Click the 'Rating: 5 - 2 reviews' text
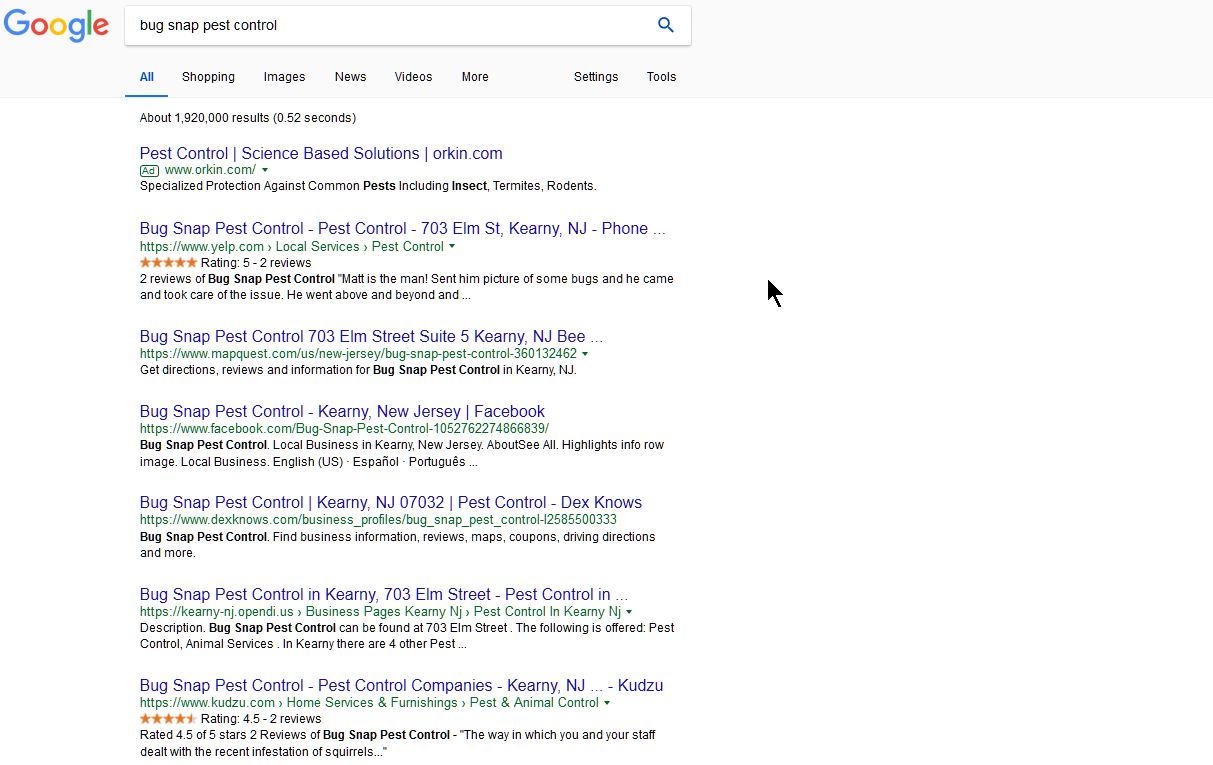This screenshot has height=765, width=1213. (x=256, y=263)
